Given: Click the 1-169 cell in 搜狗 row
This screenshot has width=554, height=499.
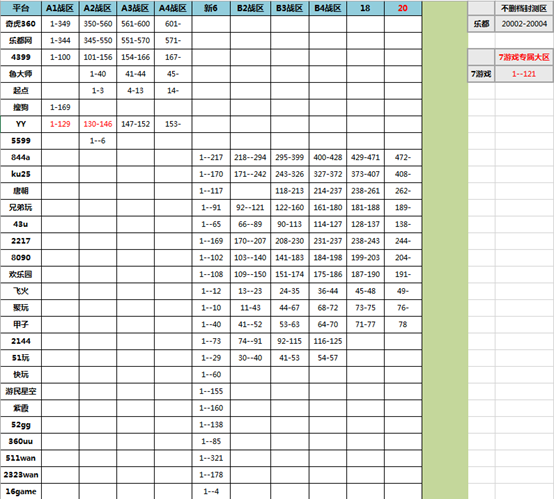Looking at the screenshot, I should tap(60, 107).
